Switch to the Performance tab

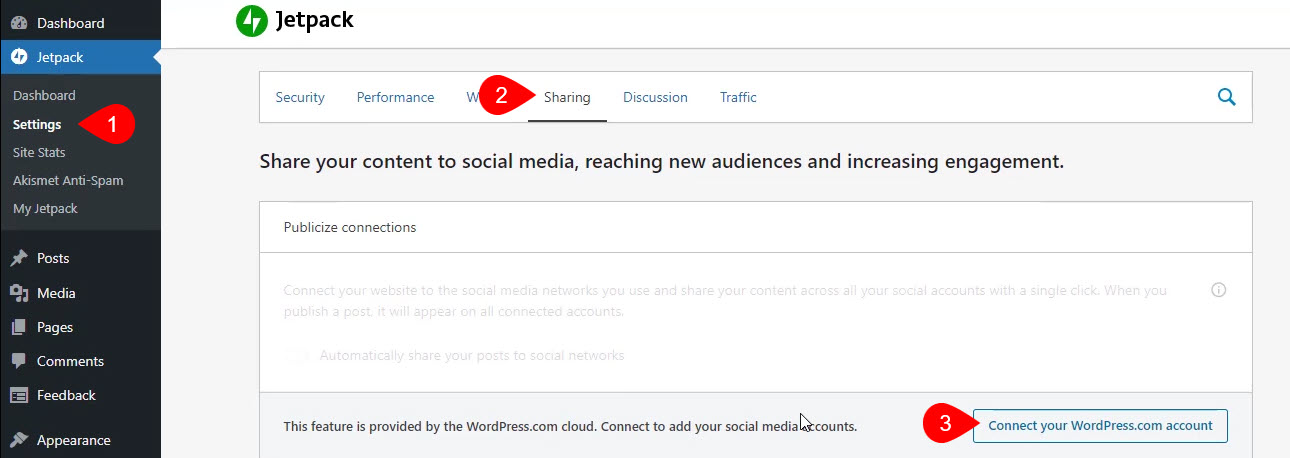coord(396,97)
